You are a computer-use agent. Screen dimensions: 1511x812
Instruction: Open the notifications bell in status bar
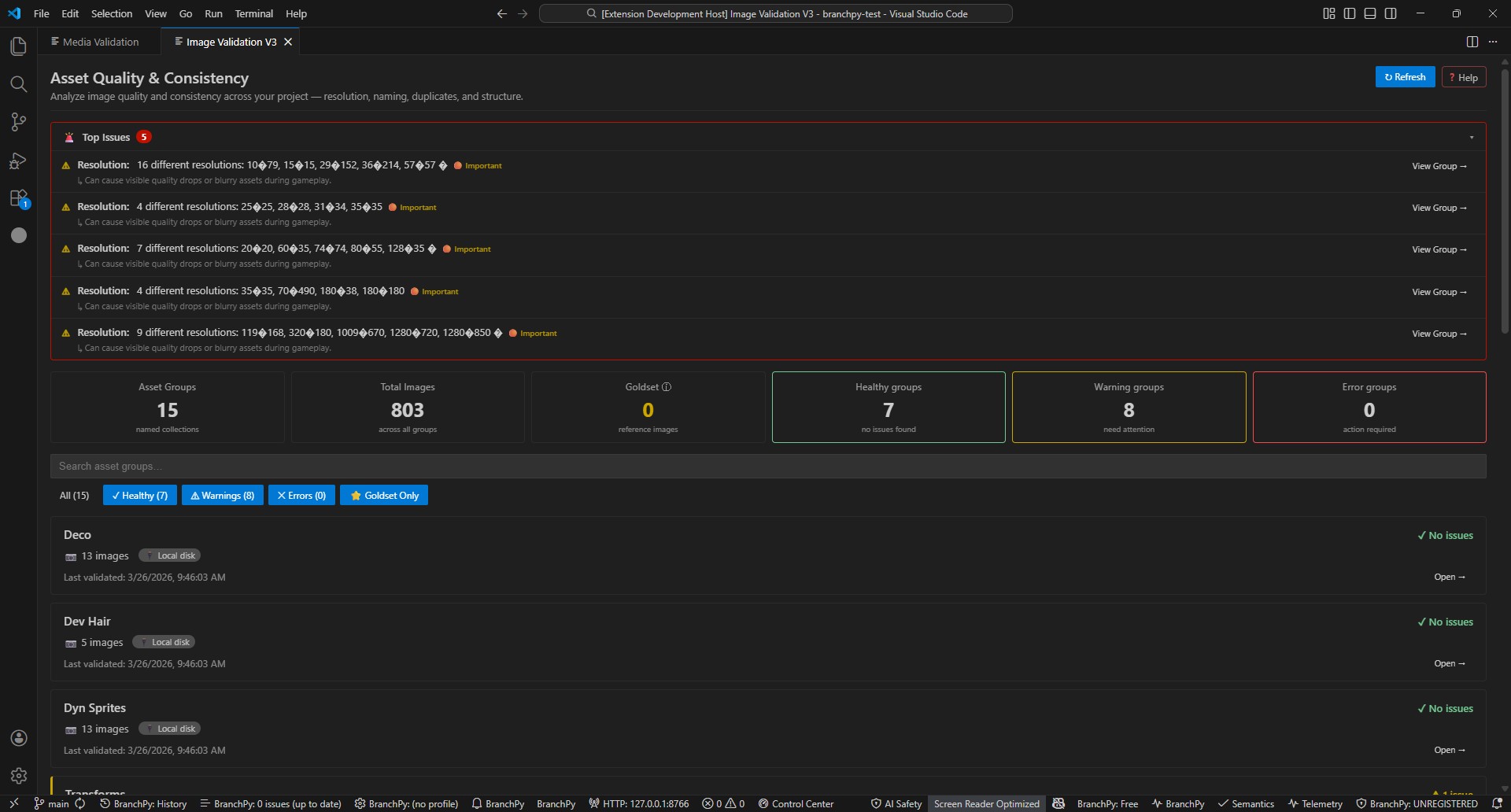(x=1497, y=803)
